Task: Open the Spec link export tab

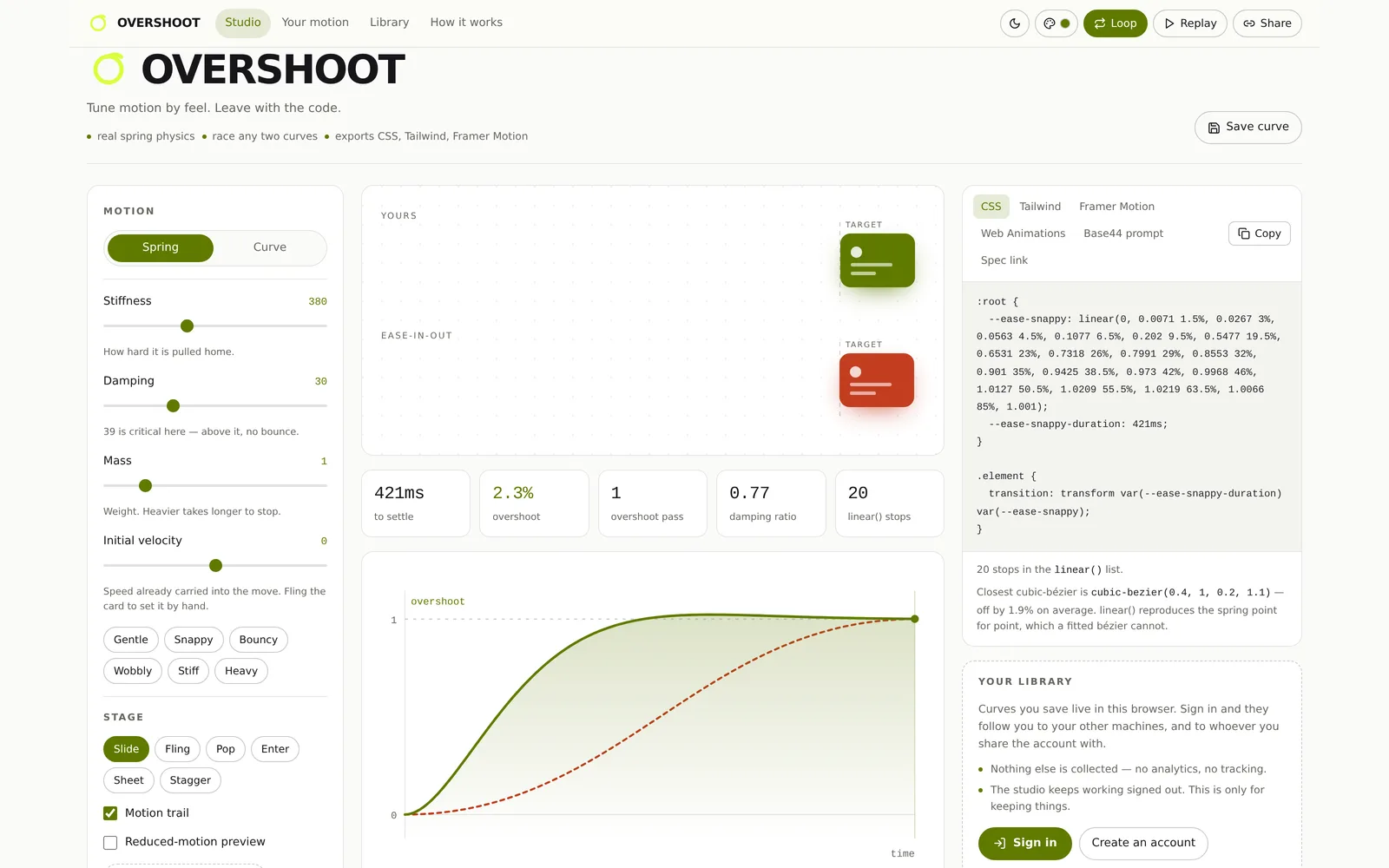Action: [1004, 260]
